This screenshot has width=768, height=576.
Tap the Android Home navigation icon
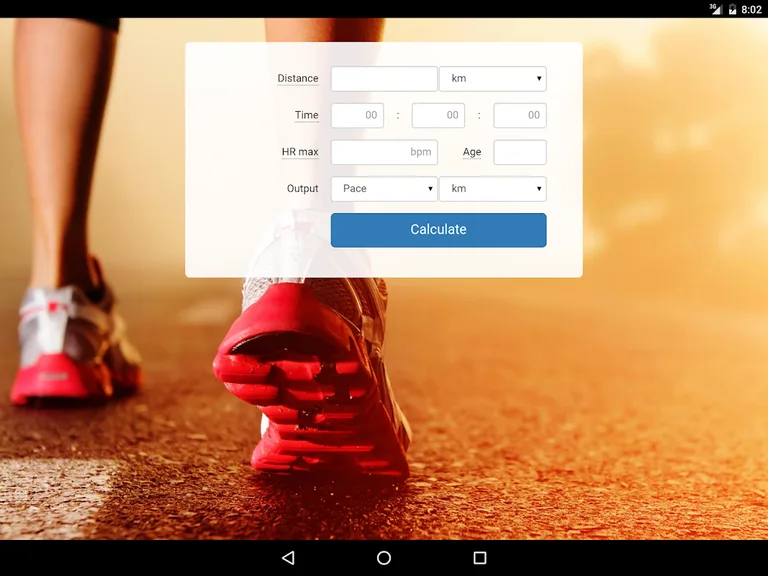384,558
